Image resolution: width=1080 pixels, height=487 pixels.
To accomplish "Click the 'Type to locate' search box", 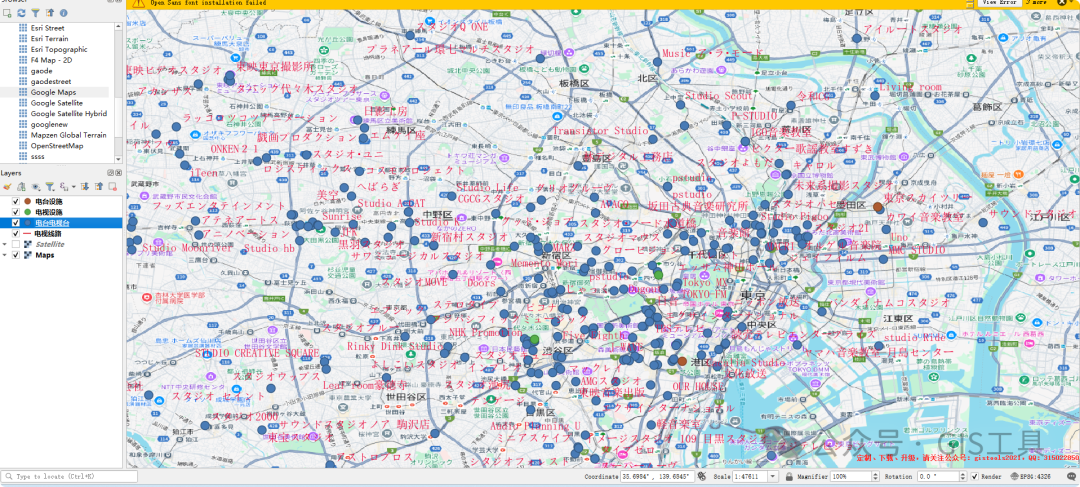I will [69, 476].
